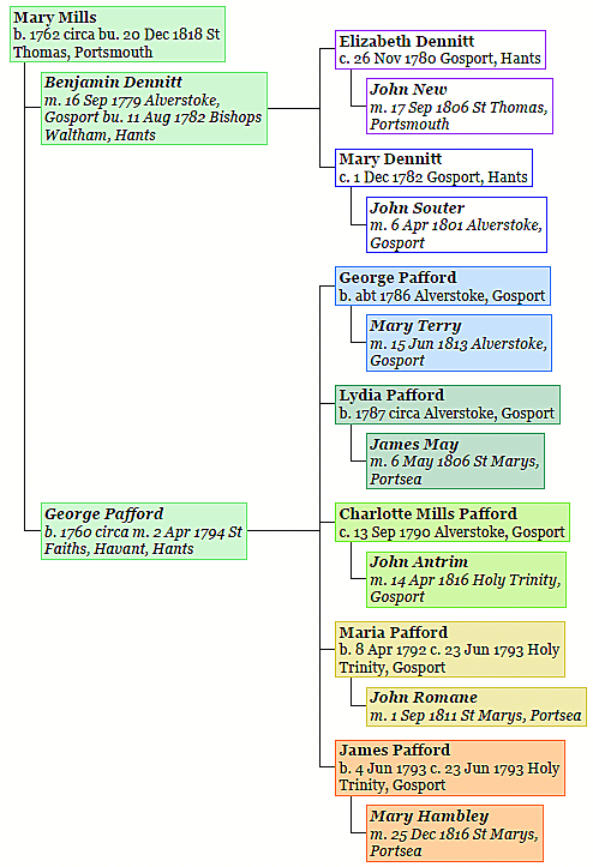Screen dimensions: 593x867
Task: Open Charlotte Mills Pafford entry
Action: pyautogui.click(x=452, y=523)
